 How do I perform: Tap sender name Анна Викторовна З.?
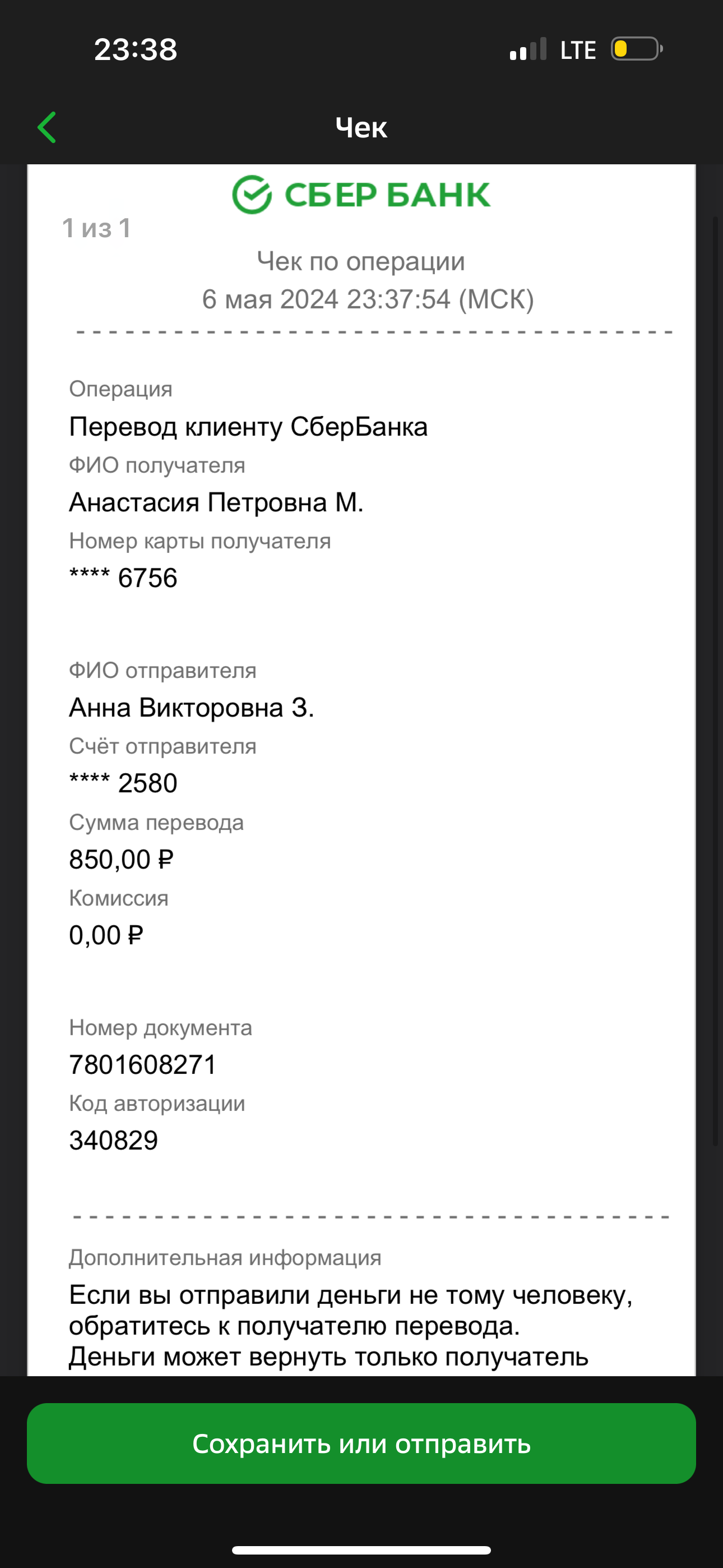tap(191, 707)
